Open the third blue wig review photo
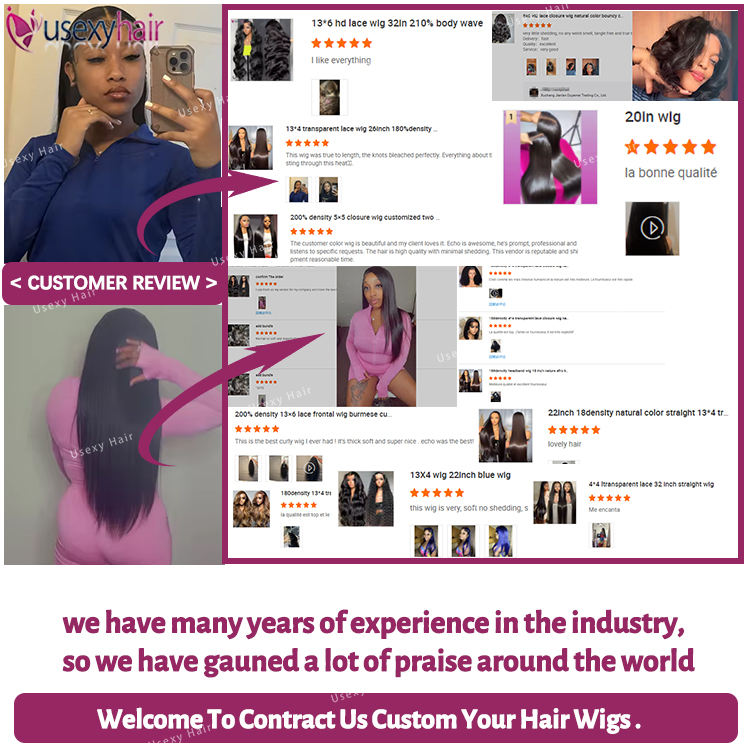750x750 pixels. tap(500, 540)
